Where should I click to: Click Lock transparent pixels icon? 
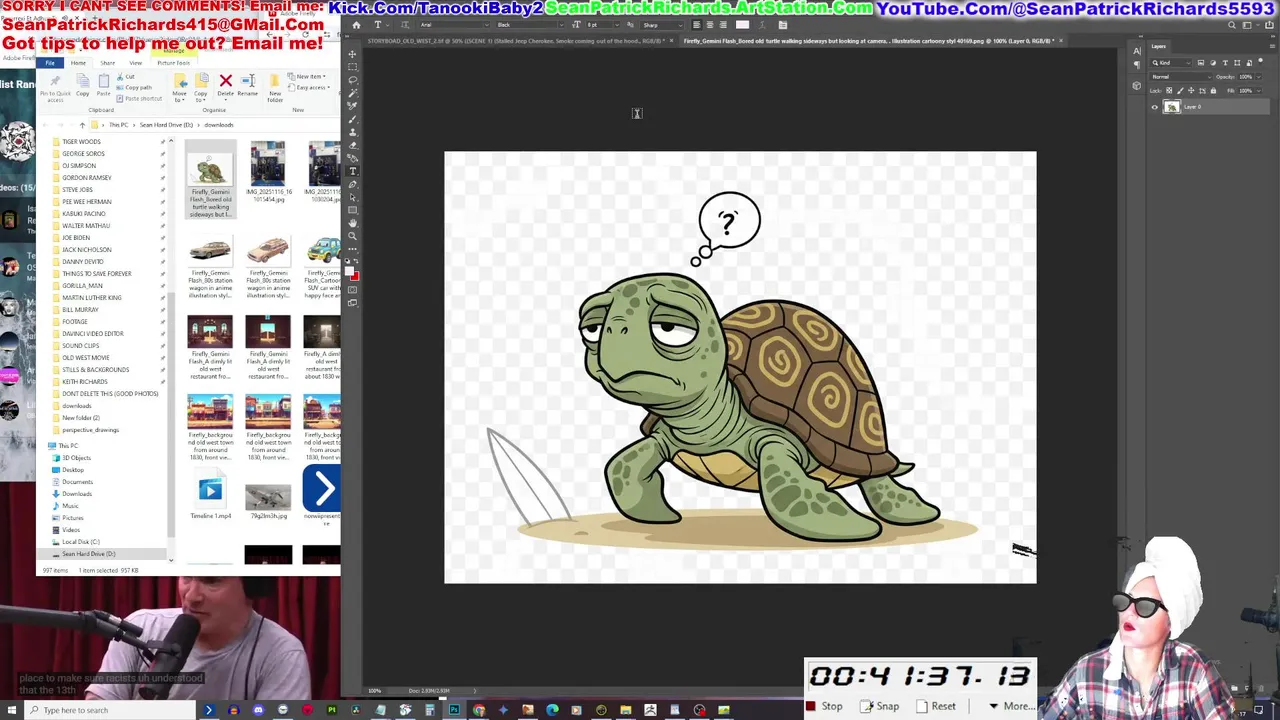click(x=1169, y=90)
